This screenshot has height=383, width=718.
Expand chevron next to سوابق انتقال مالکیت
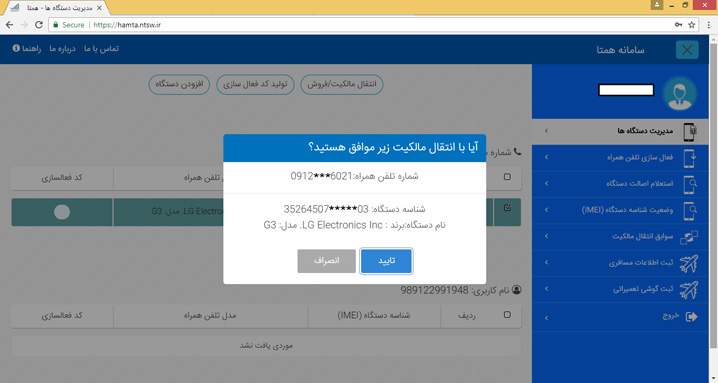coord(546,236)
